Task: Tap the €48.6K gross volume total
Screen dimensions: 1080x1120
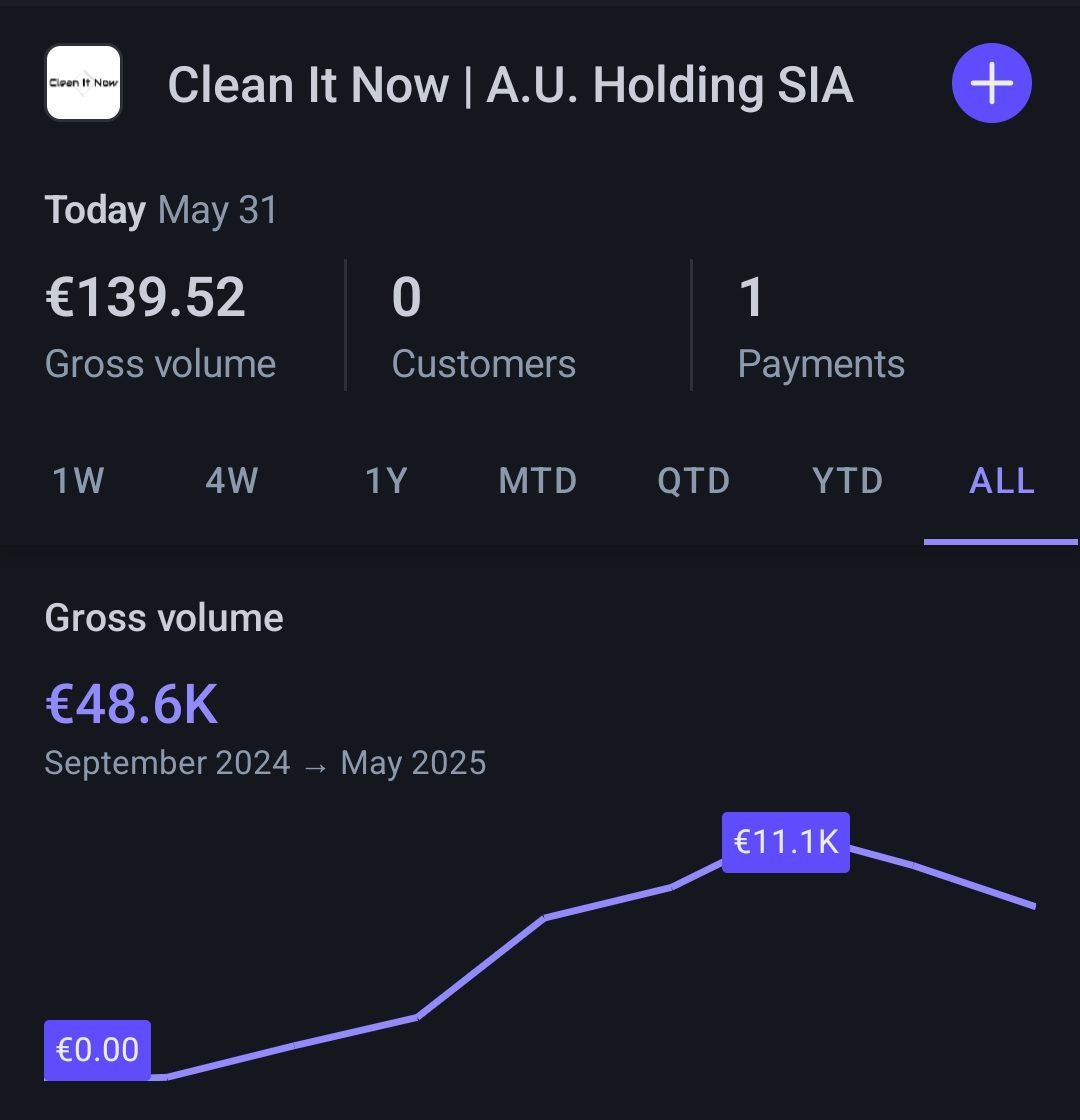Action: [x=131, y=704]
